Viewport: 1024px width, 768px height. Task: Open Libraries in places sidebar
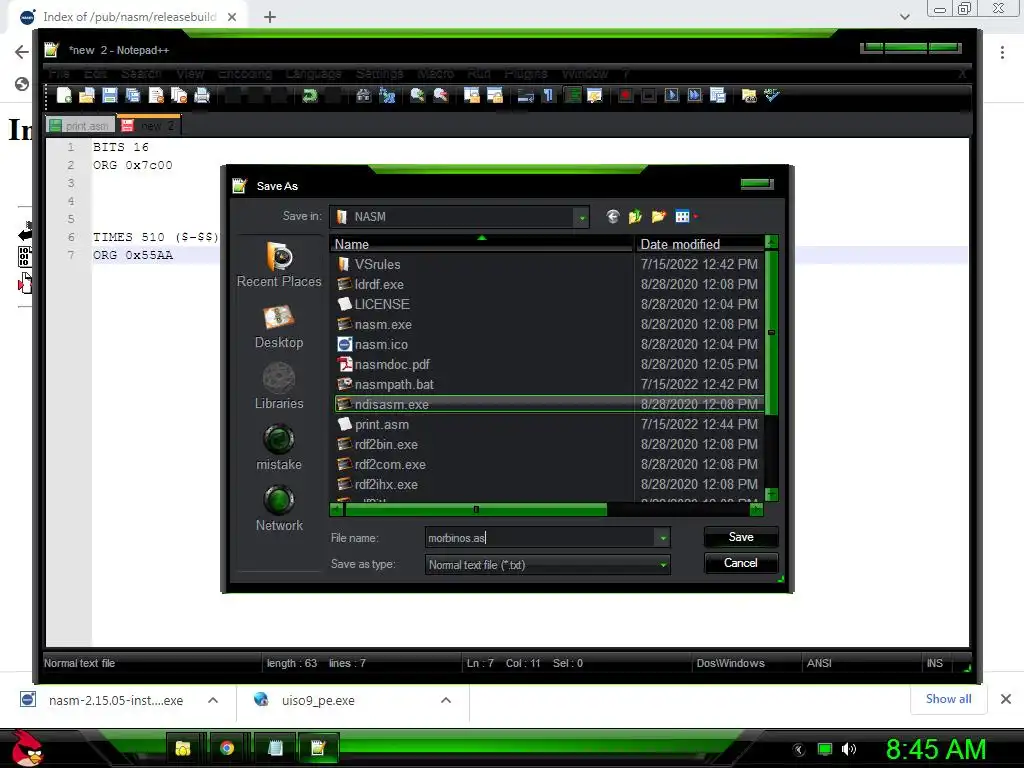tap(279, 387)
